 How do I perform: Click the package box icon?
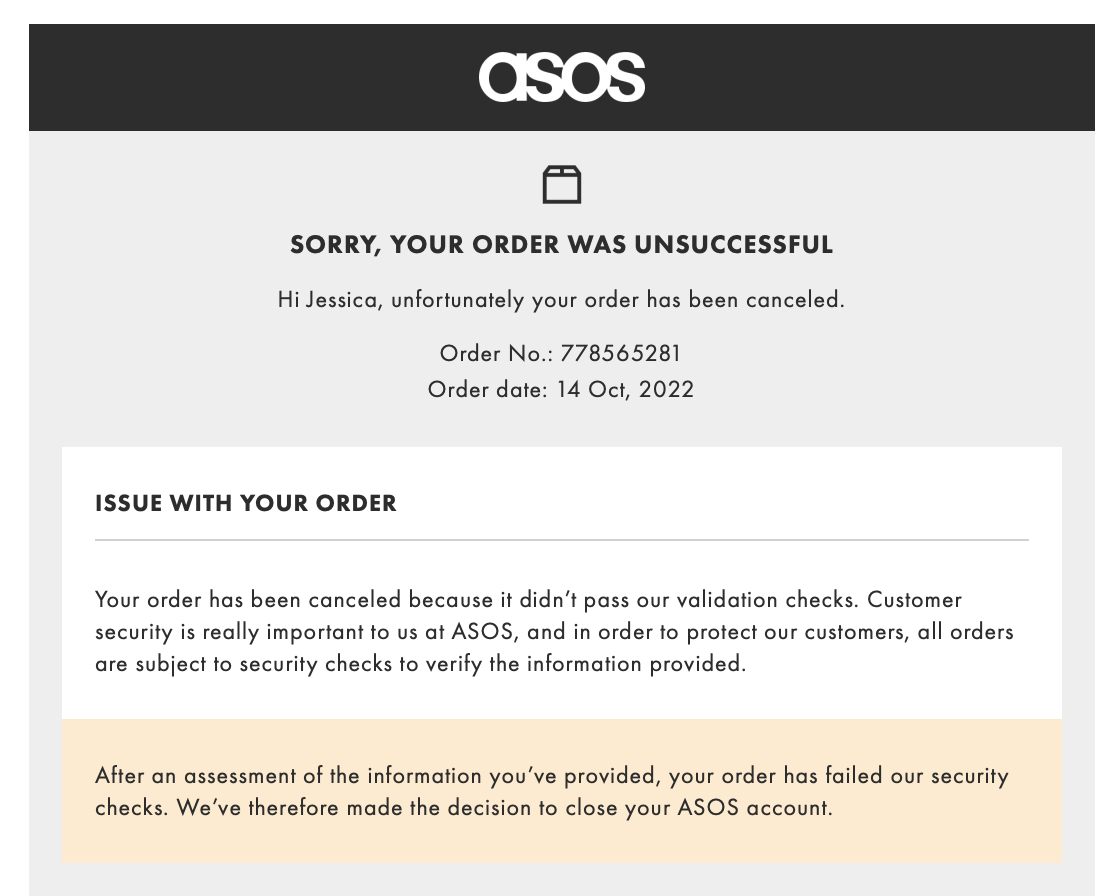(561, 185)
